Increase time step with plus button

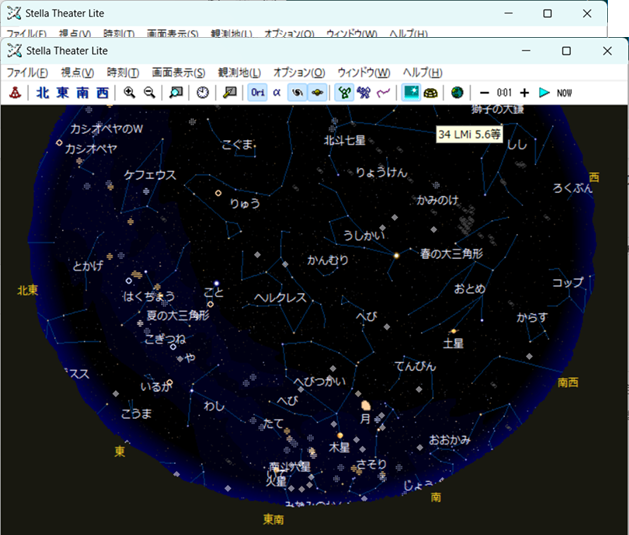(x=524, y=93)
